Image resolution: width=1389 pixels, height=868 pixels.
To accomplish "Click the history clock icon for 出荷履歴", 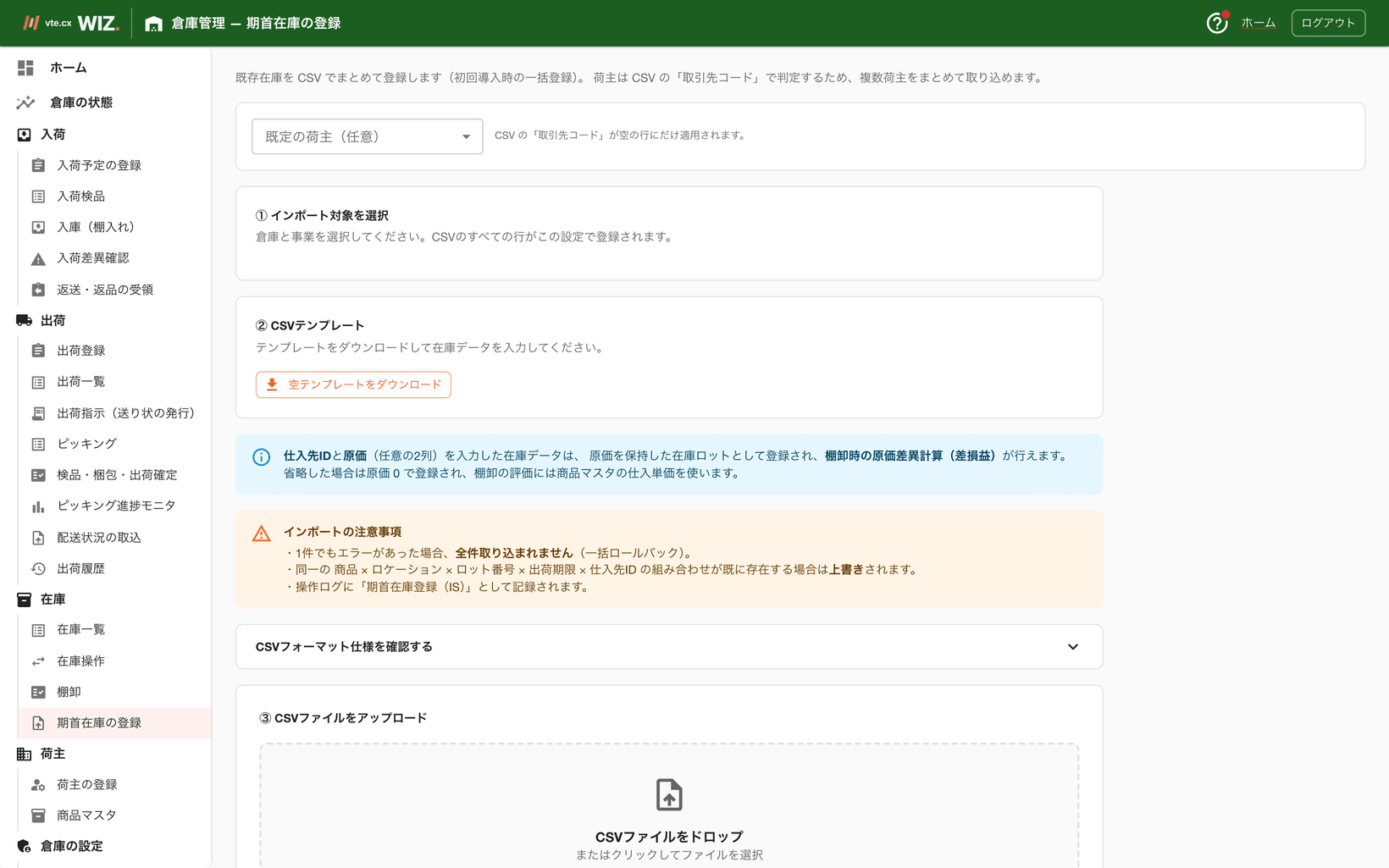I will point(38,569).
